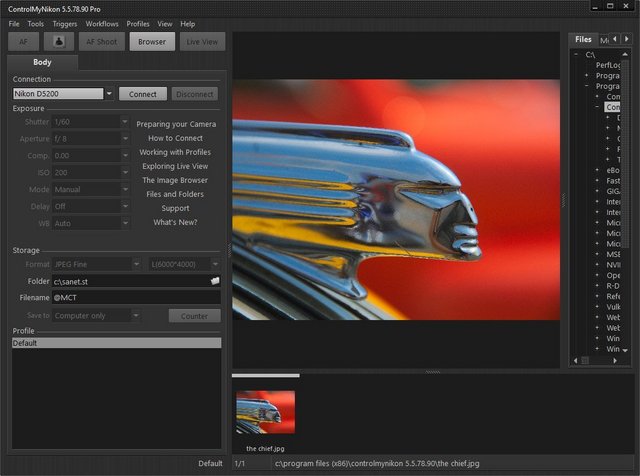640x476 pixels.
Task: Select the PerfLog folder in tree
Action: (x=608, y=65)
